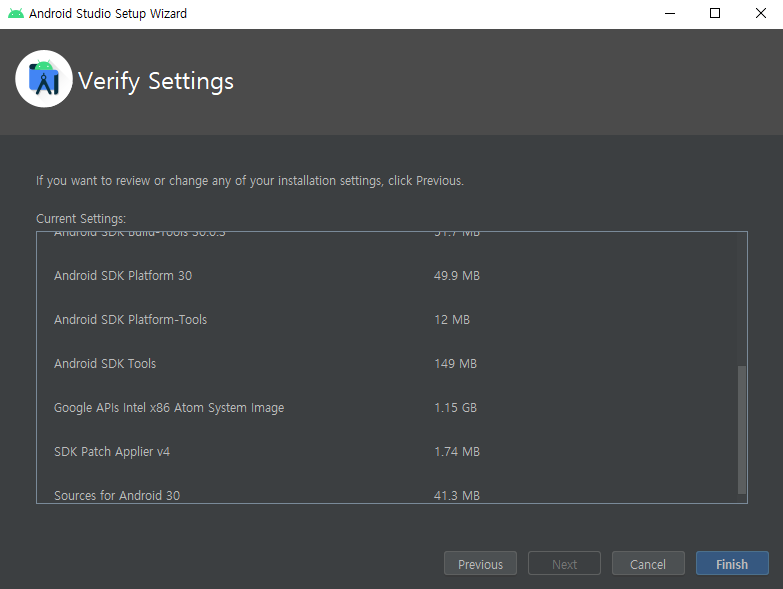
Task: Close the Setup Wizard window
Action: tap(761, 13)
